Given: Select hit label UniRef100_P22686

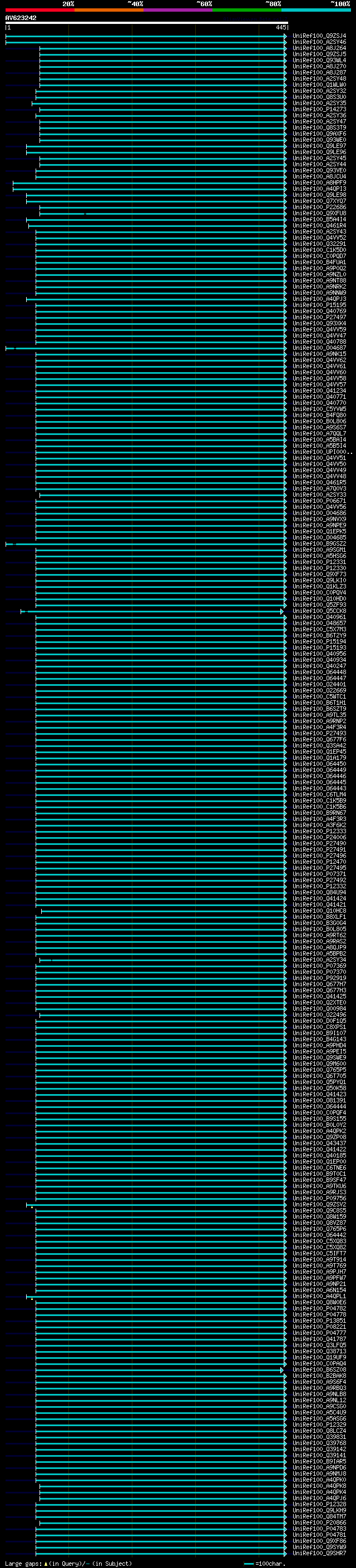Looking at the screenshot, I should tap(319, 207).
